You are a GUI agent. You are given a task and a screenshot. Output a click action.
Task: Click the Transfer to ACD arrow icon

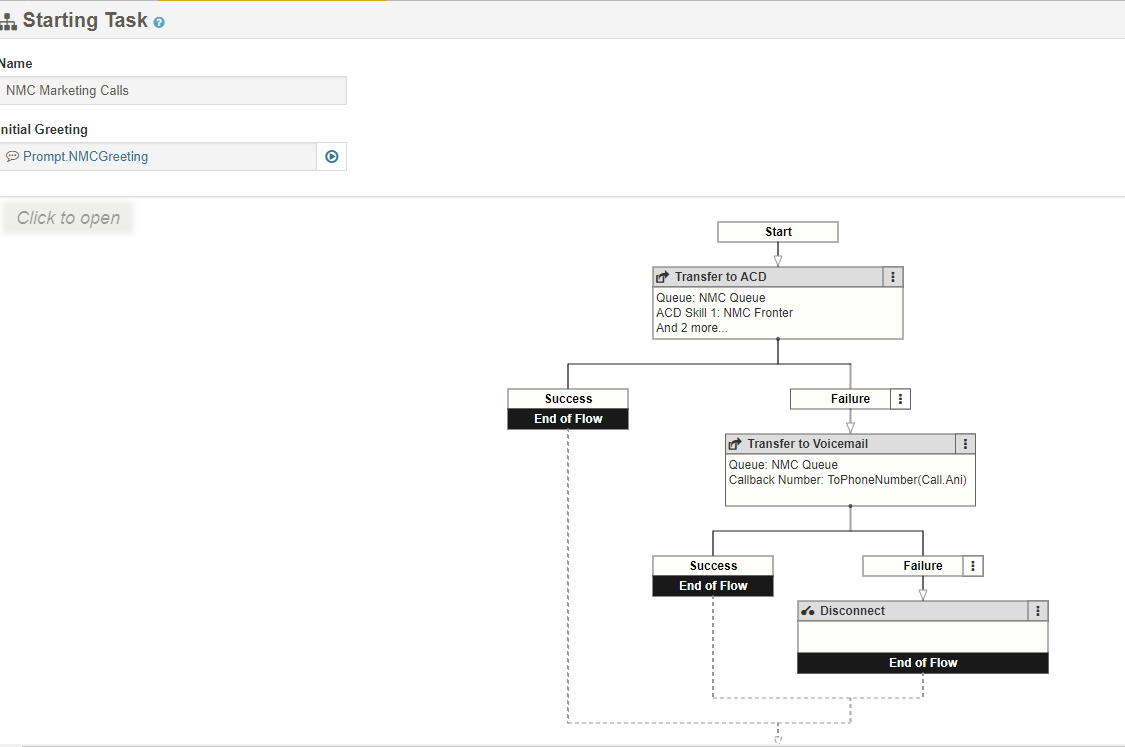tap(662, 277)
